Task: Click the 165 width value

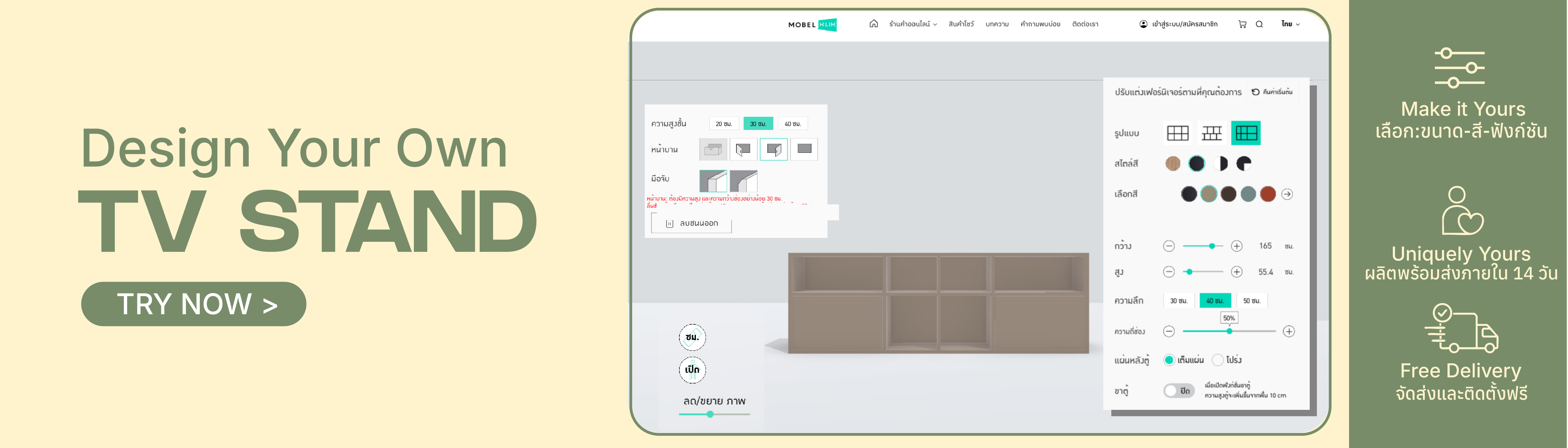Action: (x=1266, y=246)
